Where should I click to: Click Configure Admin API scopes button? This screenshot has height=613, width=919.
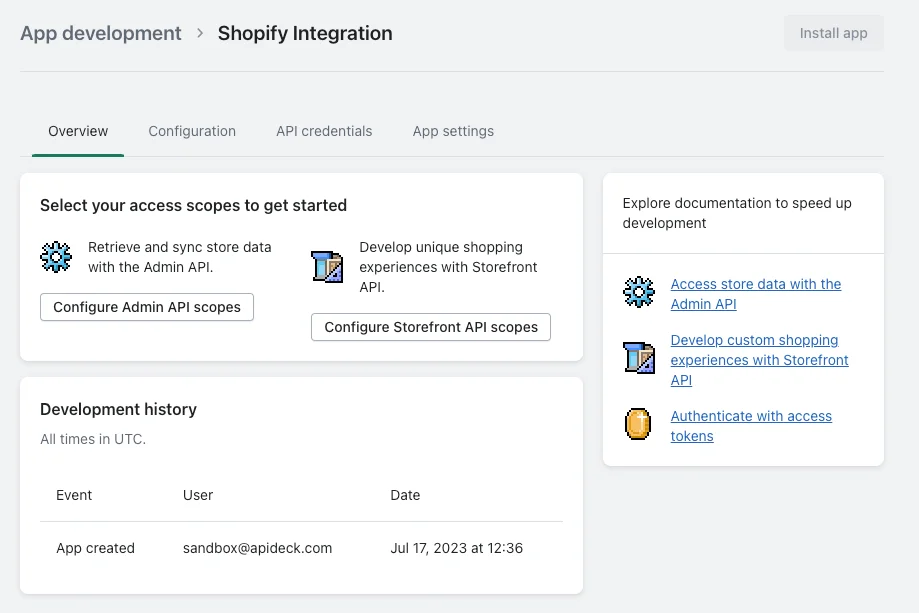pyautogui.click(x=147, y=307)
